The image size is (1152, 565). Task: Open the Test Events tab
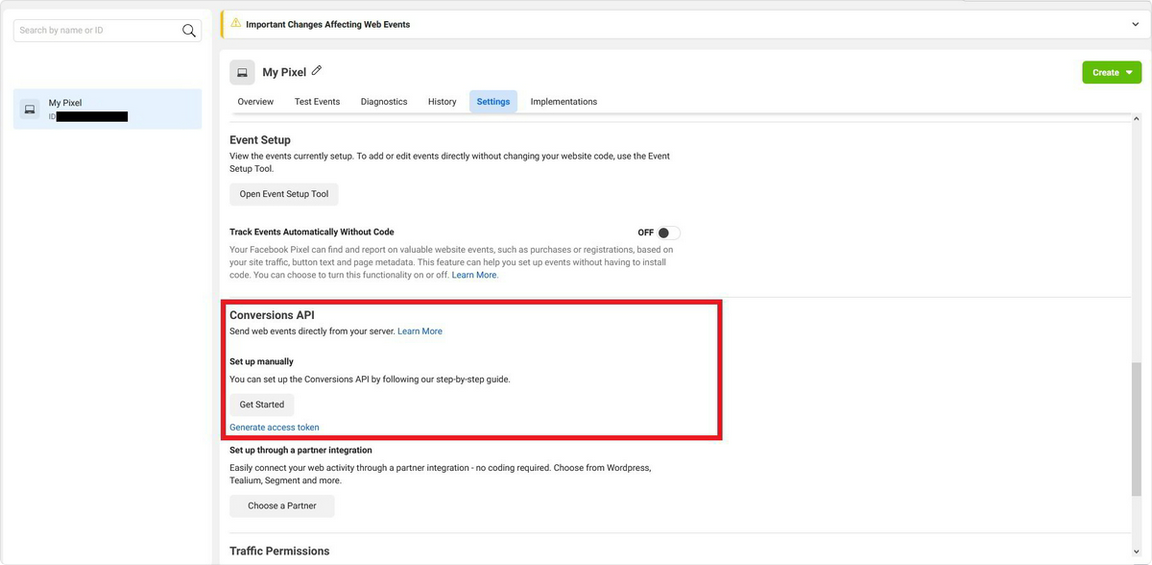pos(317,101)
